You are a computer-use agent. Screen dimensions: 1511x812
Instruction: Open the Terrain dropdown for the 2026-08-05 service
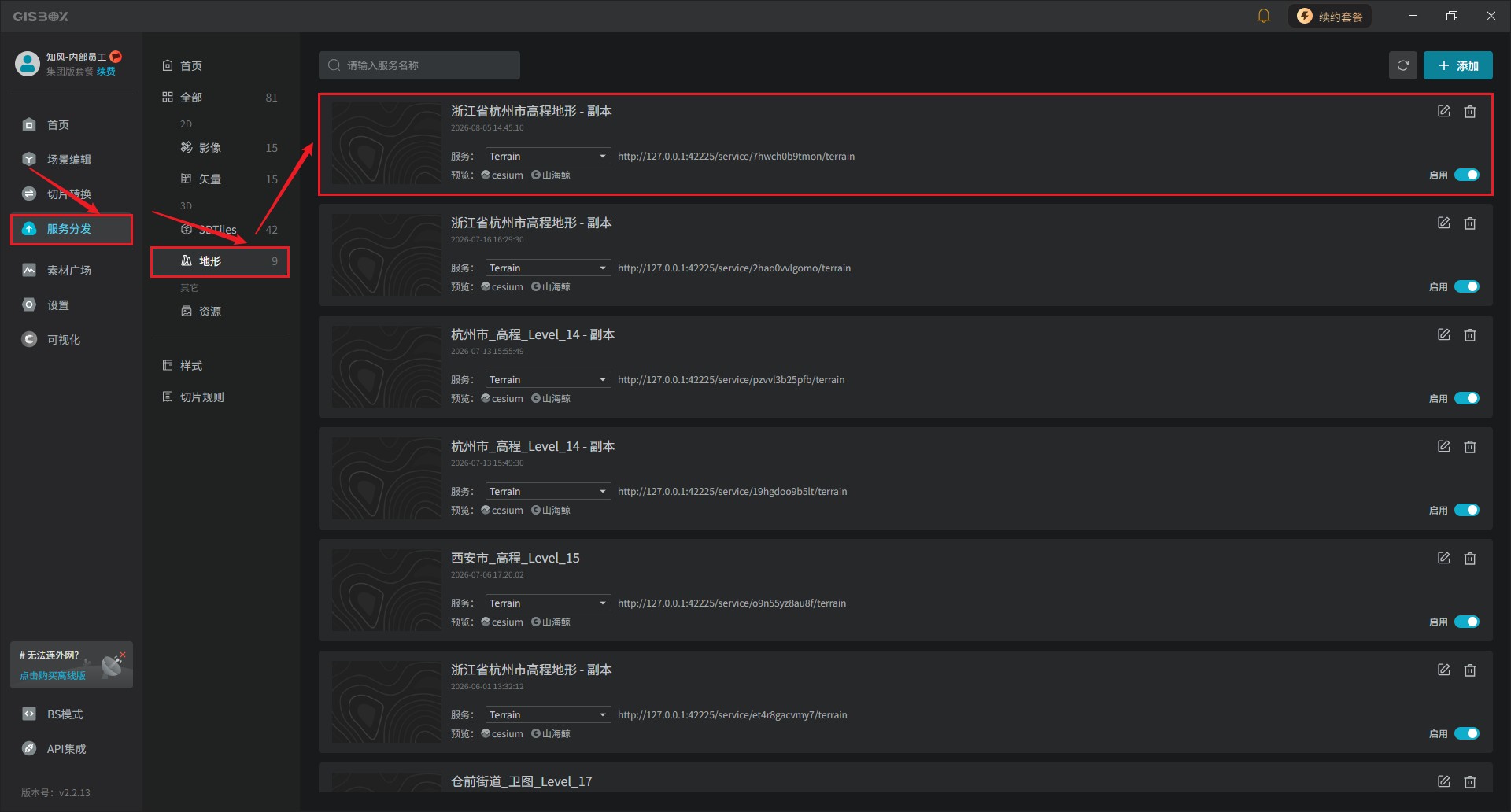coord(548,156)
